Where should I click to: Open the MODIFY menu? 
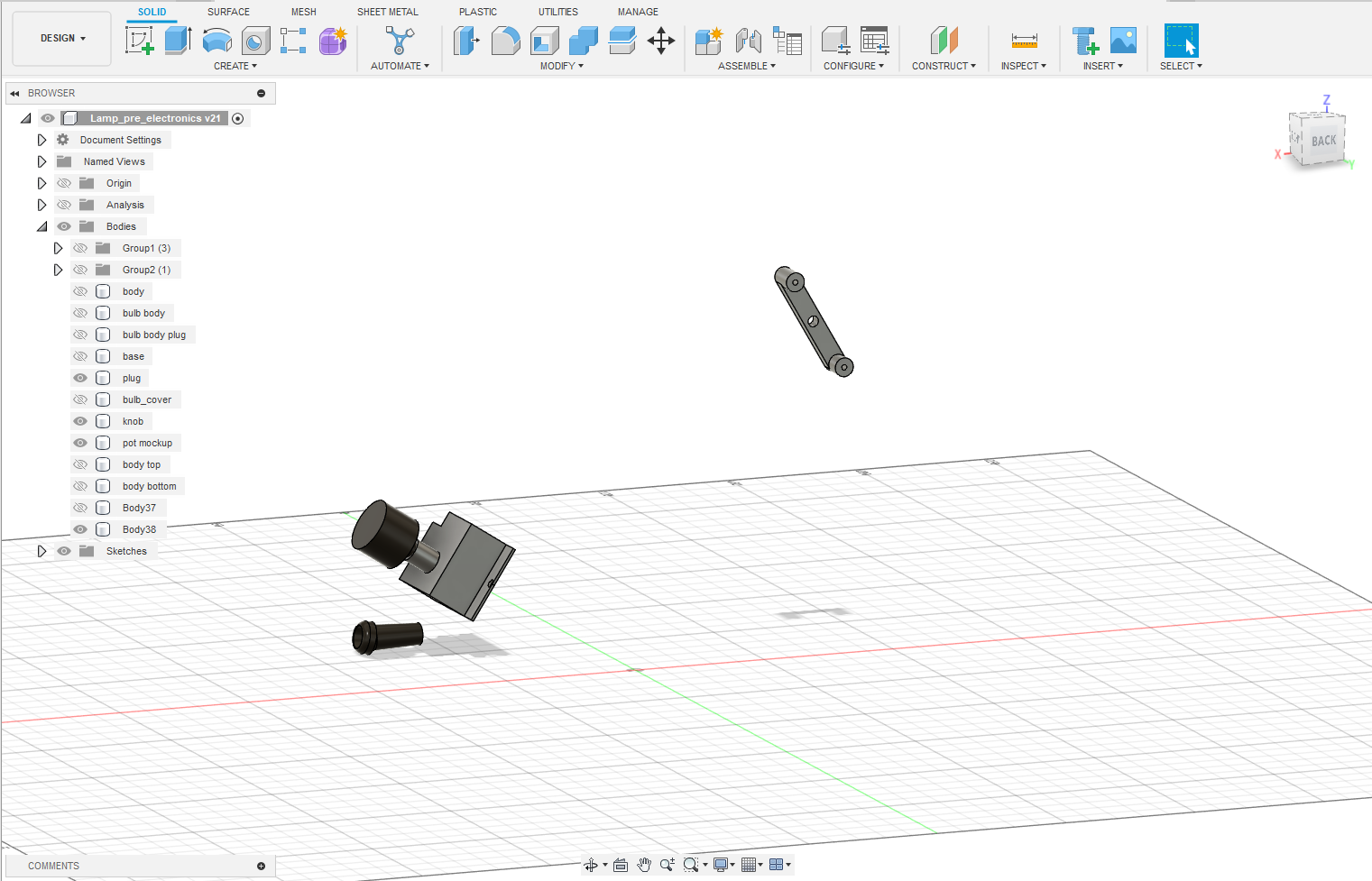pyautogui.click(x=562, y=66)
